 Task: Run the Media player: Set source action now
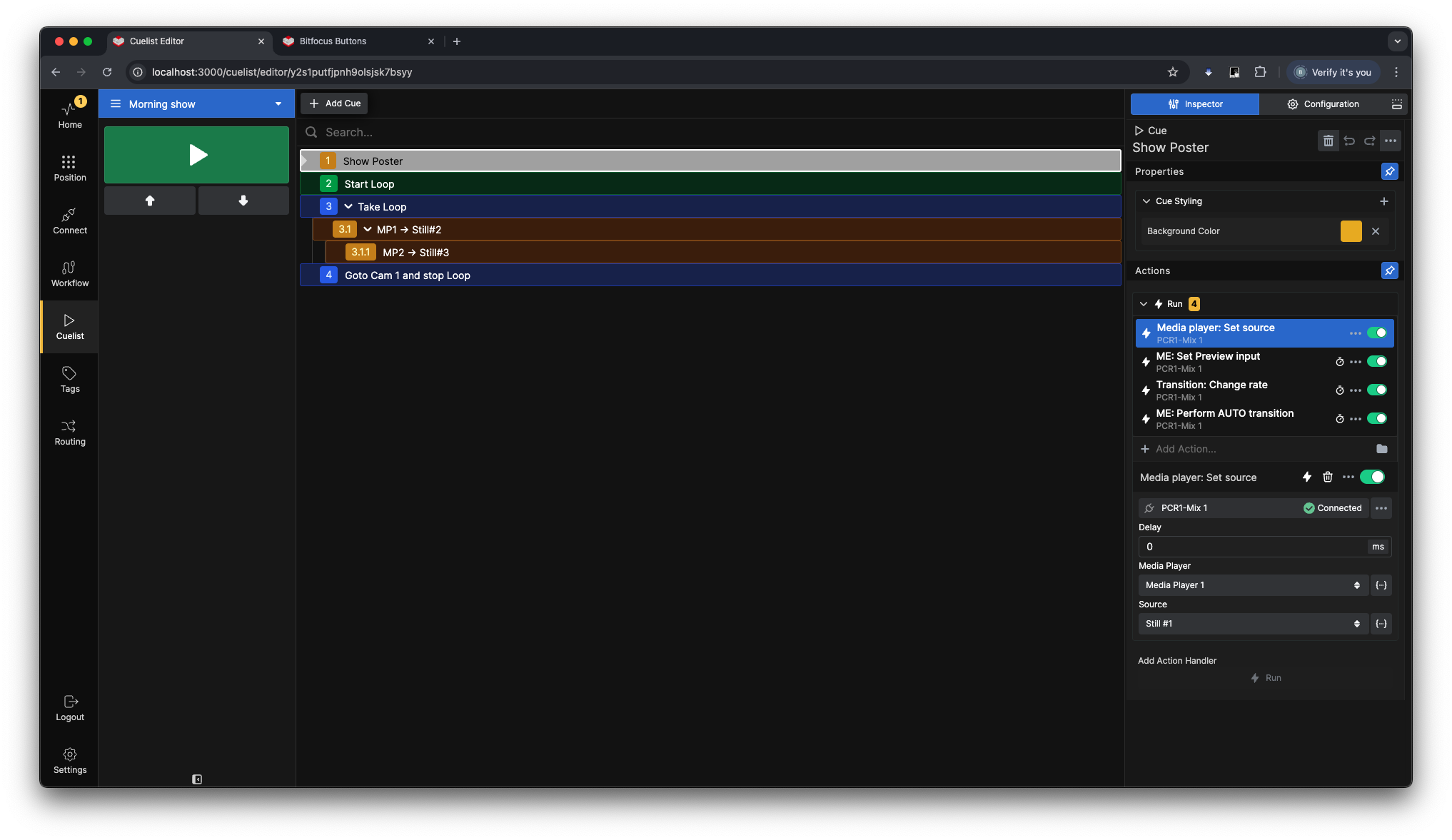coord(1306,477)
